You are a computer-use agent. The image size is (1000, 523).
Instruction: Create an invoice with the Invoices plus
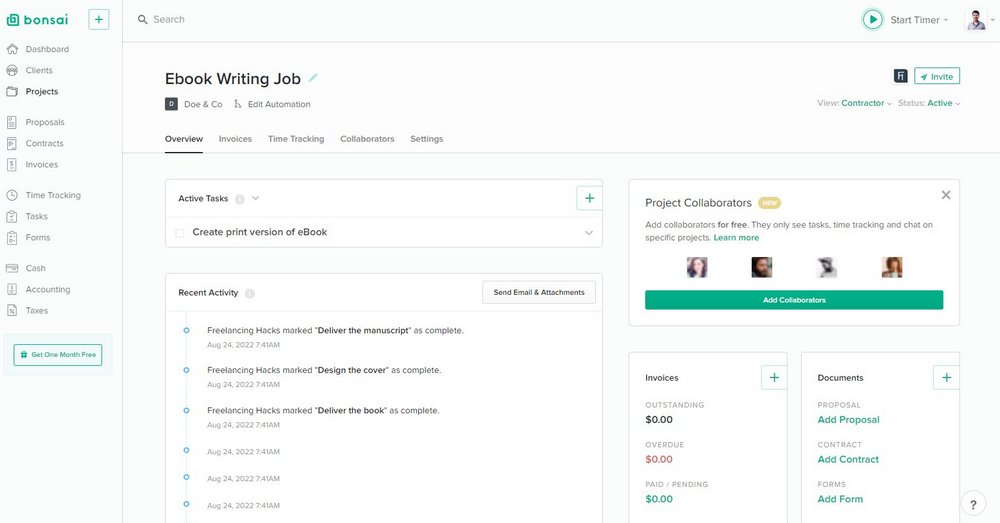774,378
